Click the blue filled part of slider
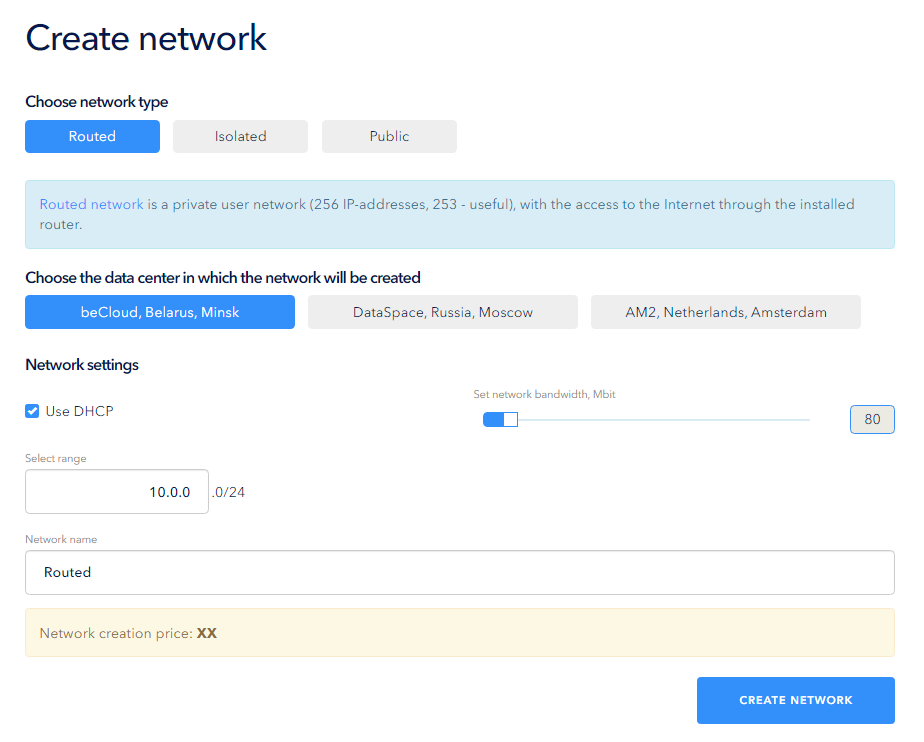This screenshot has width=924, height=742. coord(493,420)
